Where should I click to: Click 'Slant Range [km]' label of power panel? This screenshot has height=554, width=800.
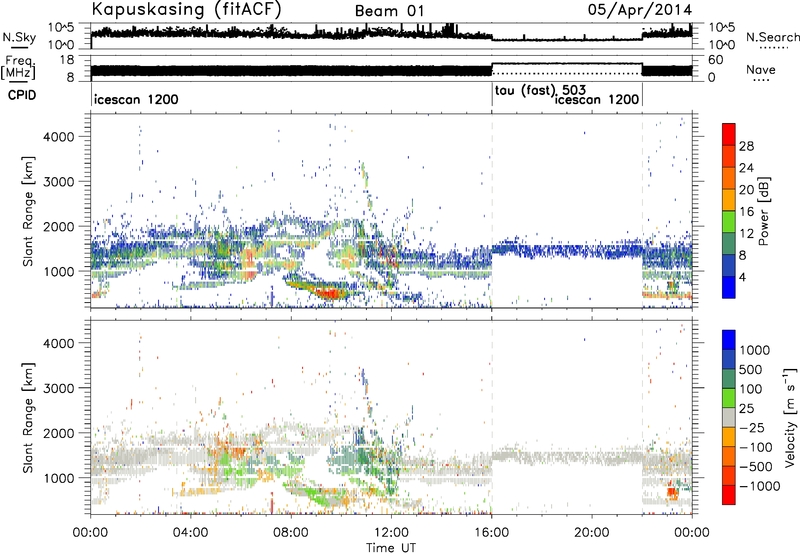click(29, 211)
